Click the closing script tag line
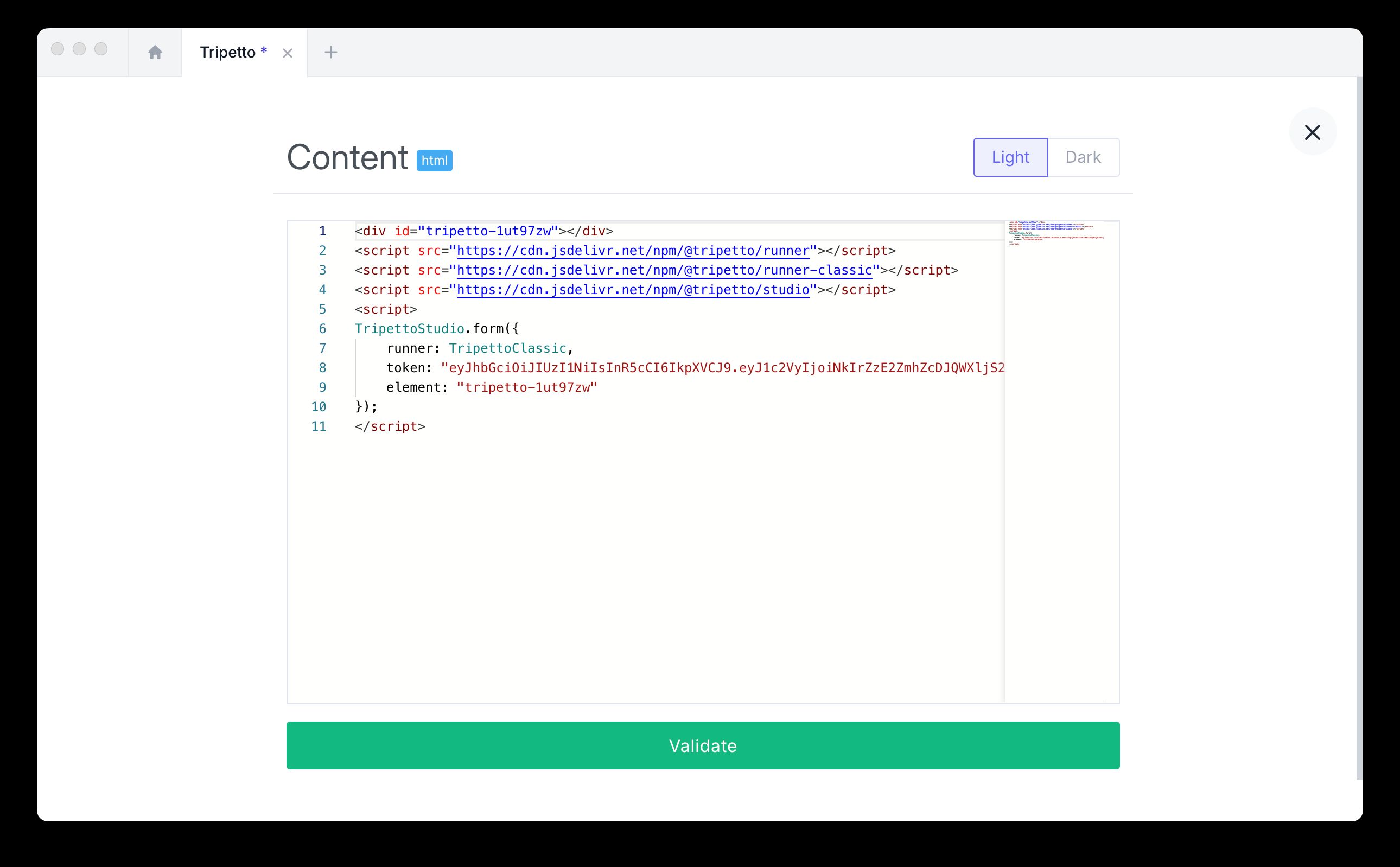 (390, 426)
